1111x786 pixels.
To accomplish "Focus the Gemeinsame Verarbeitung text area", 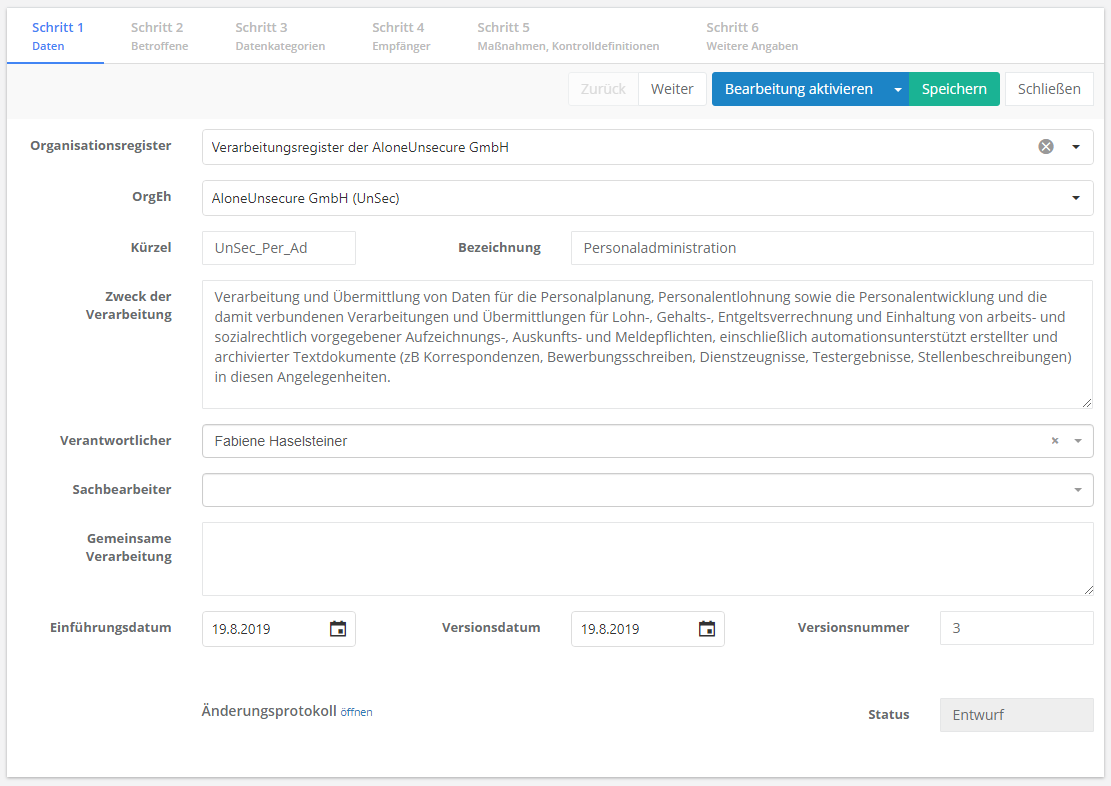I will 647,559.
